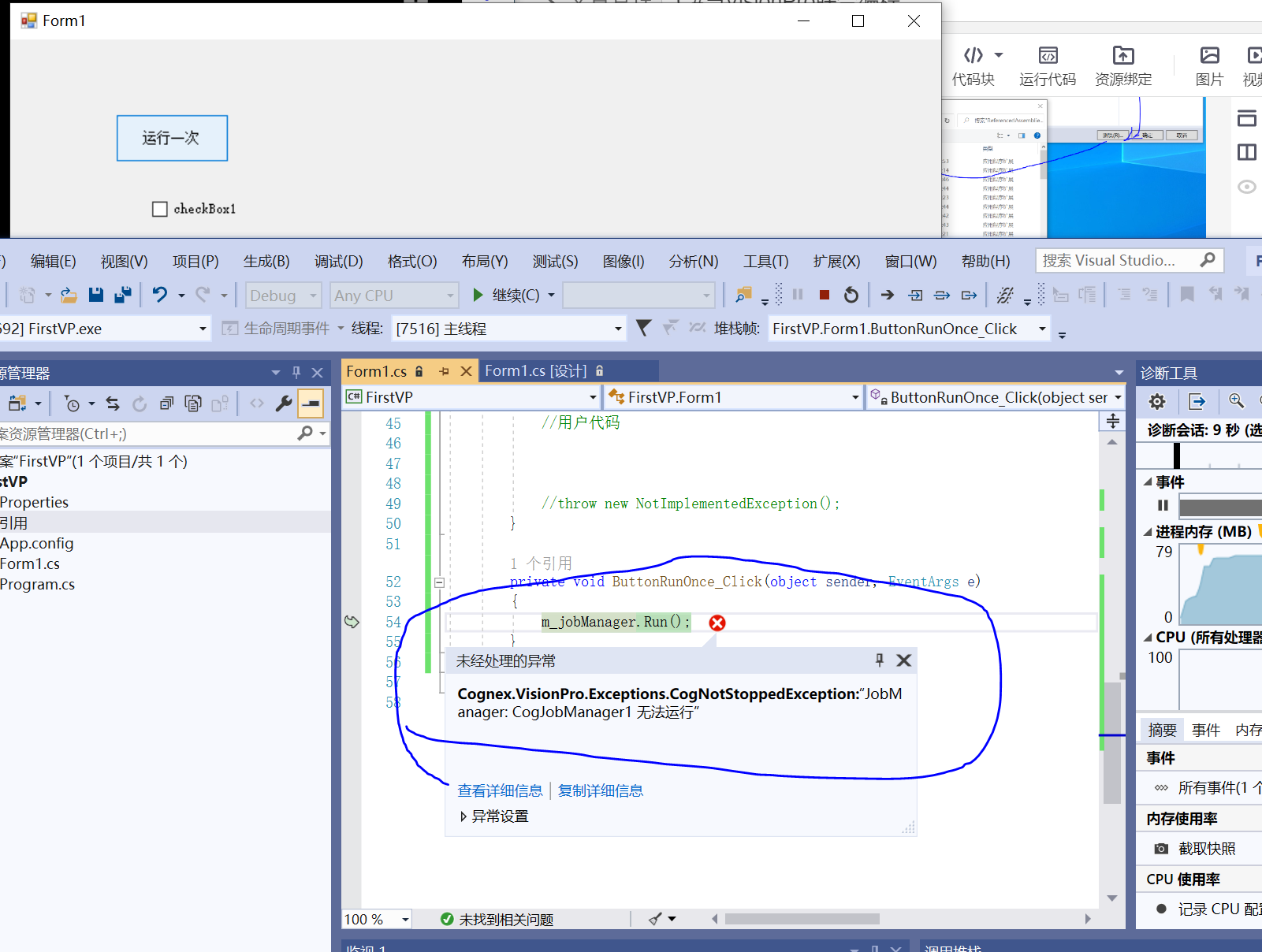Click the diagnostic tools settings gear

pos(1157,402)
